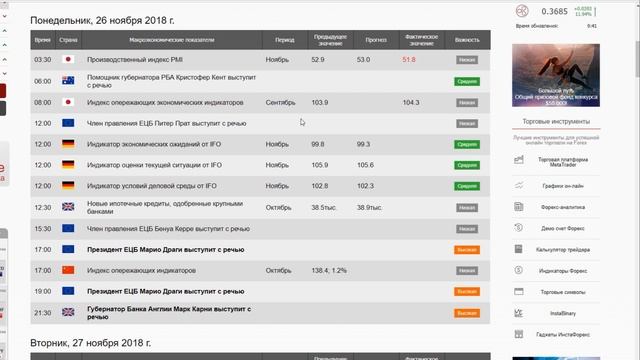
Task: Open the Калькулятор трейдера icon
Action: point(519,249)
